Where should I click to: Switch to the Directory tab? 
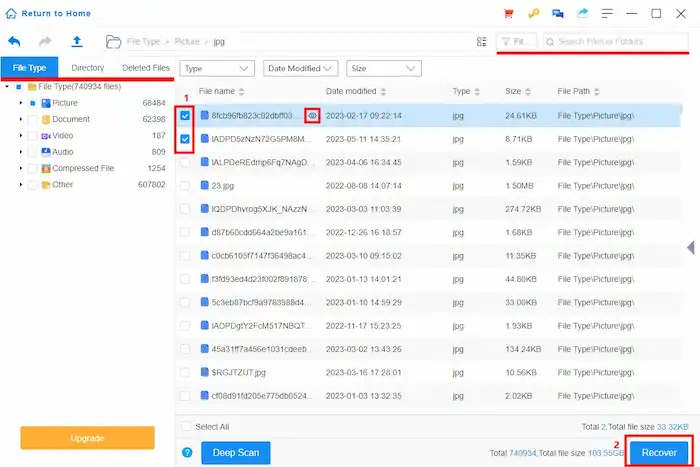click(x=88, y=68)
